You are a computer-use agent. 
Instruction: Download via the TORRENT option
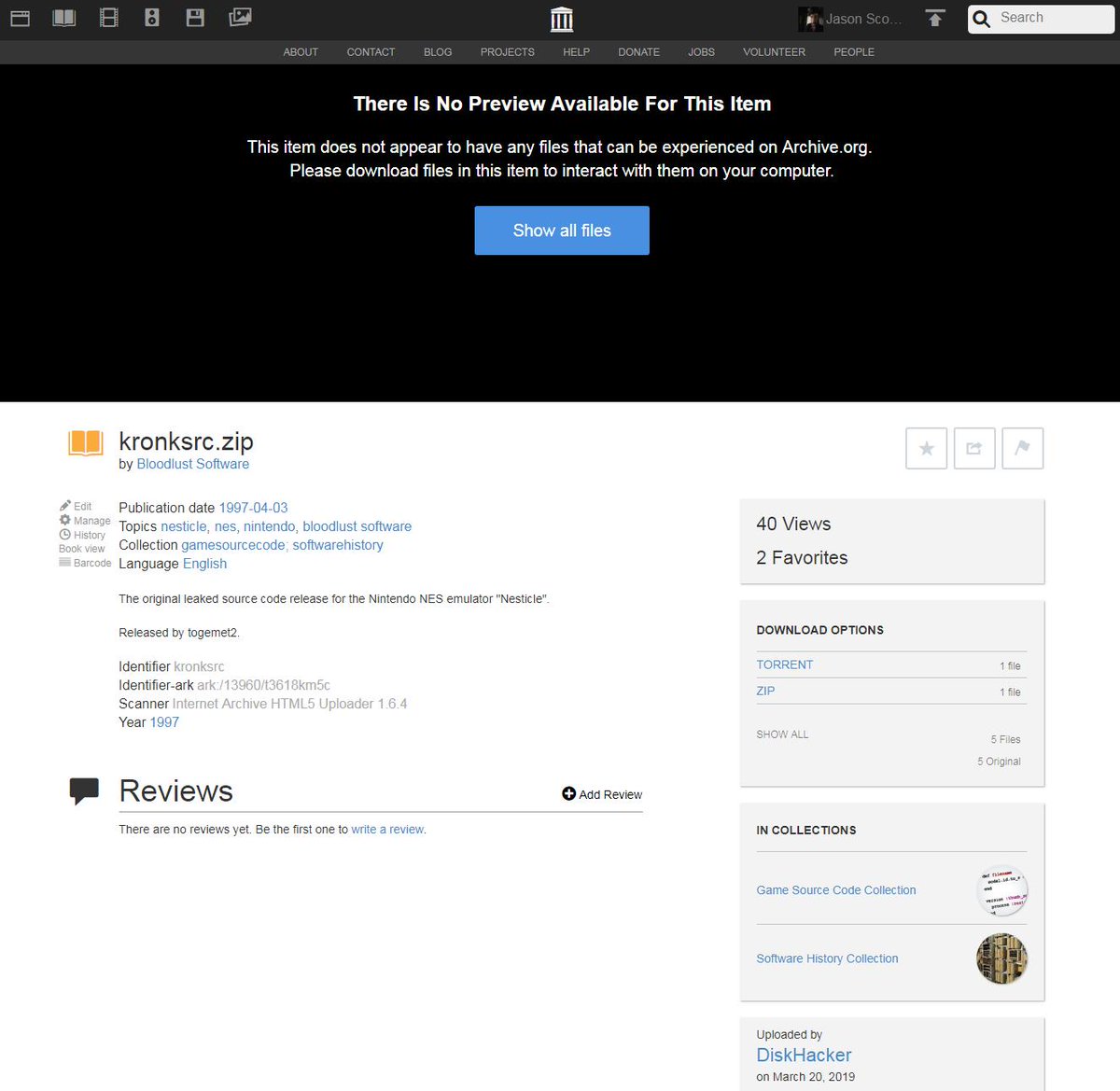784,664
